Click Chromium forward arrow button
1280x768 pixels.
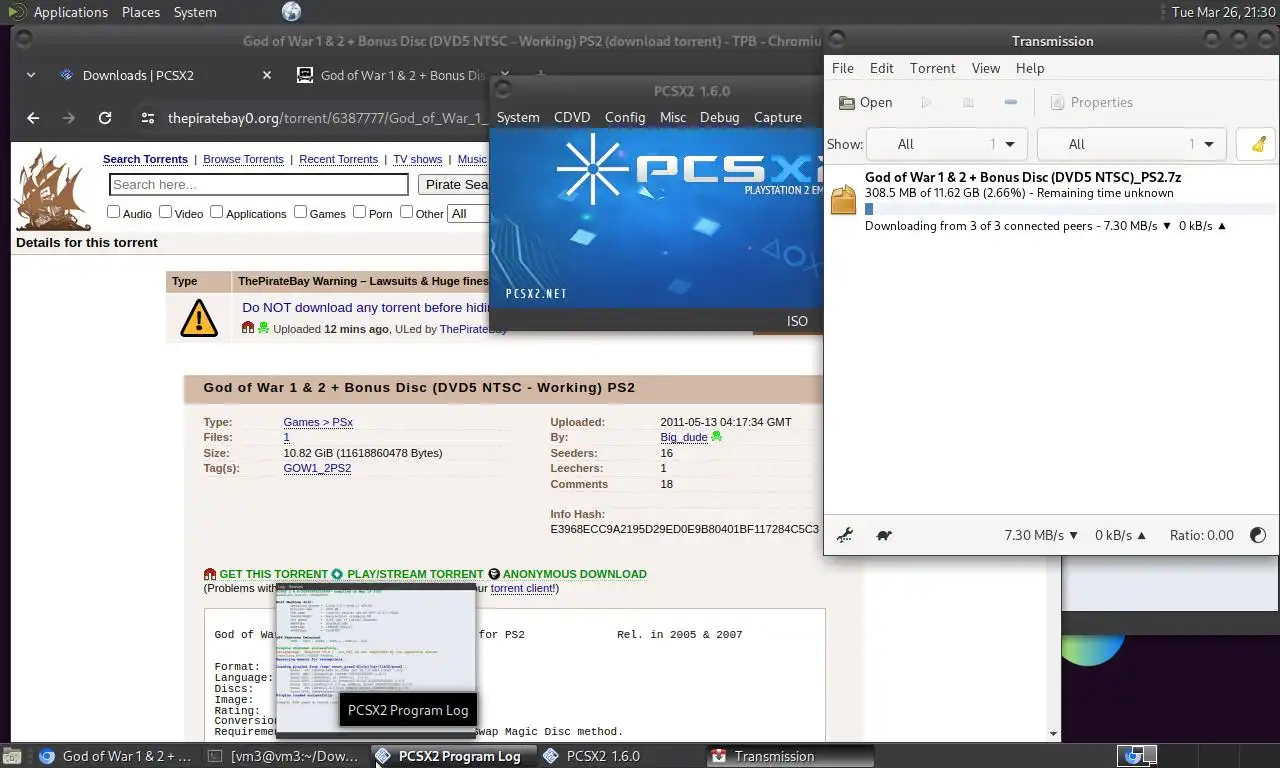coord(68,118)
